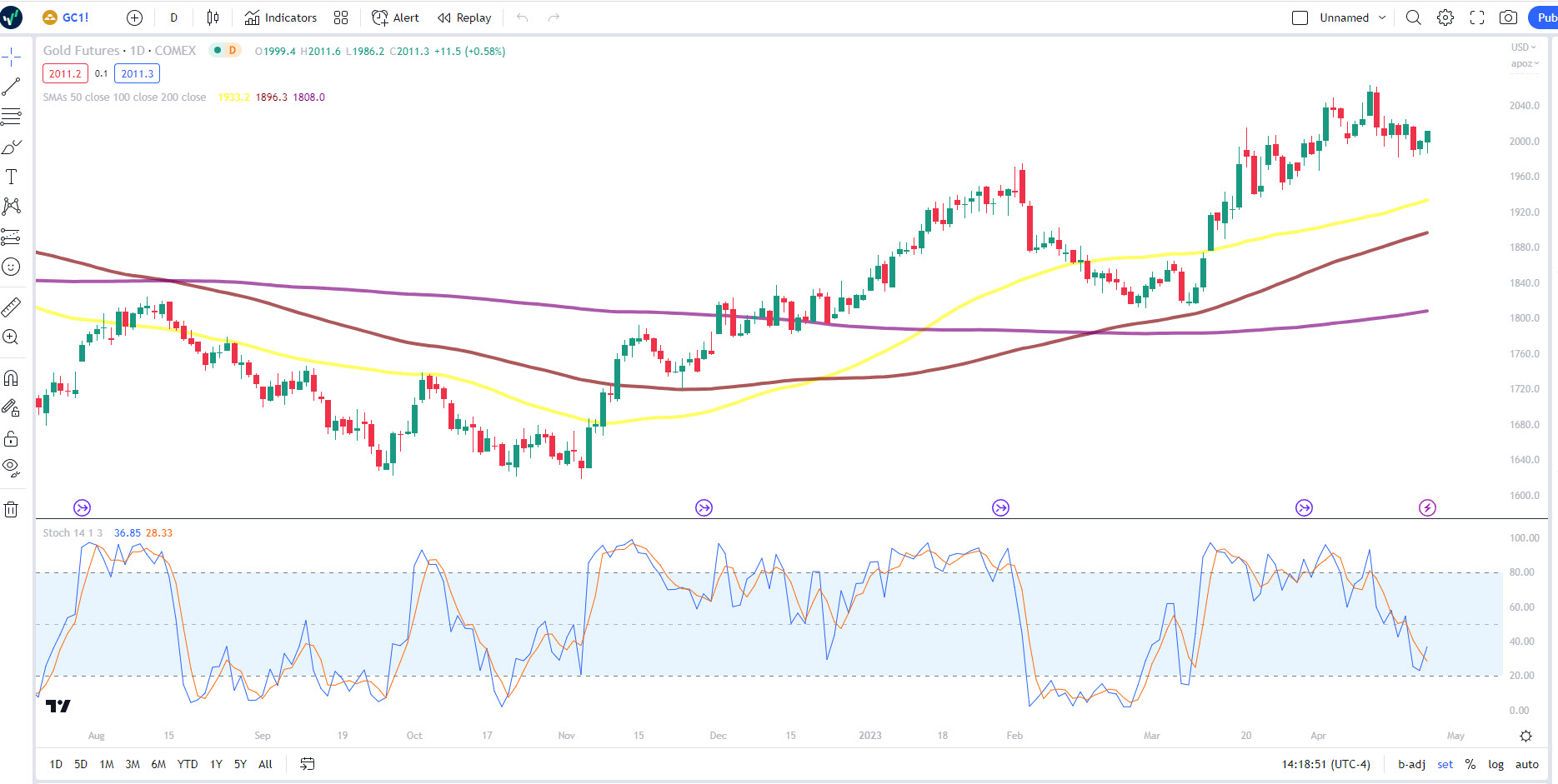
Task: Select the SMAs 50 100 200 indicator legend
Action: [x=125, y=97]
